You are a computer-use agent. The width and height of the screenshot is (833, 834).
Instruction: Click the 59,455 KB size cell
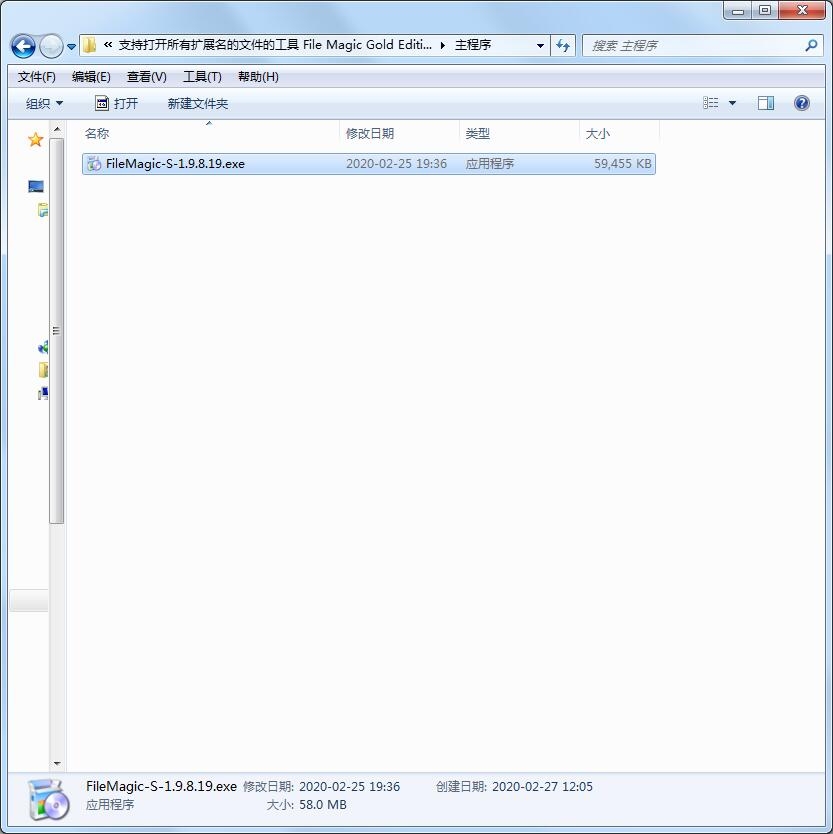[622, 164]
